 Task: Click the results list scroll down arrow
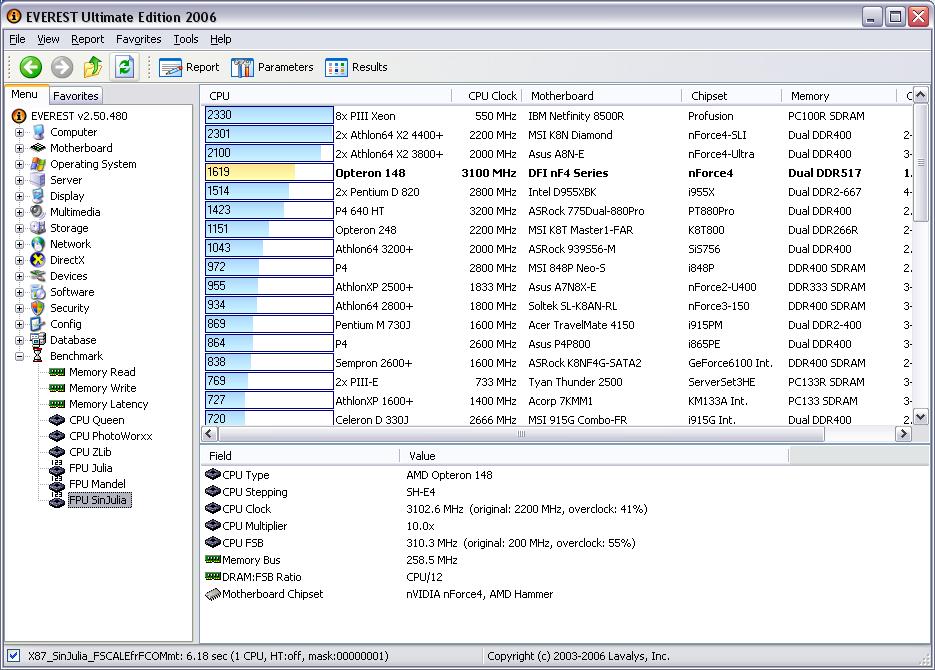(x=921, y=417)
